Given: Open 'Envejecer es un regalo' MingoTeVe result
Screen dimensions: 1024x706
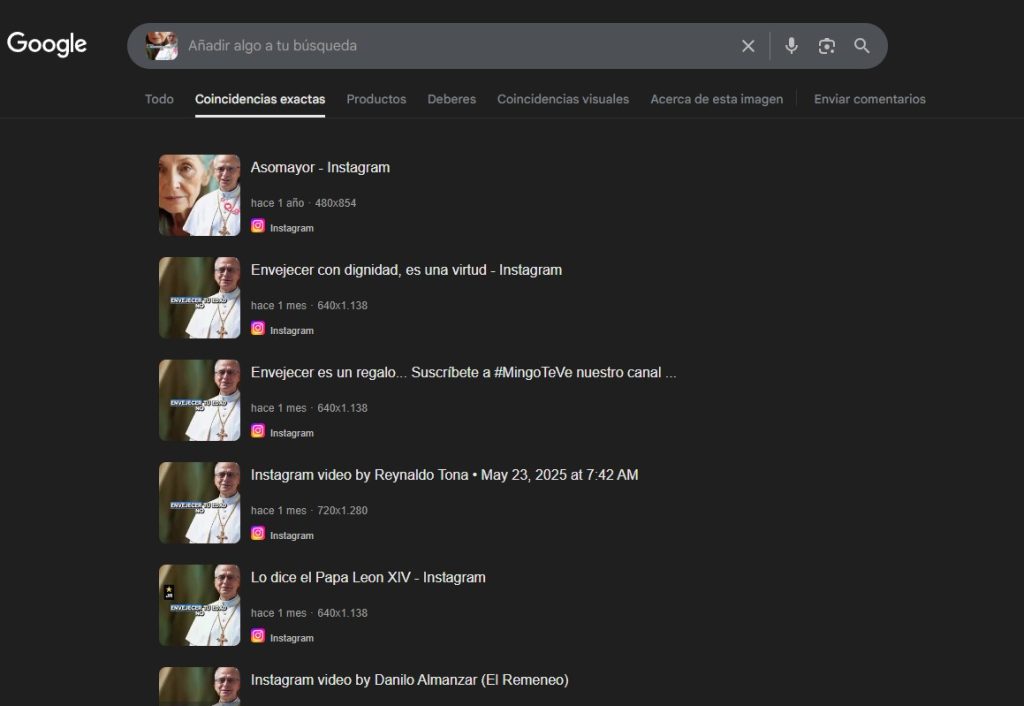Looking at the screenshot, I should pos(463,372).
